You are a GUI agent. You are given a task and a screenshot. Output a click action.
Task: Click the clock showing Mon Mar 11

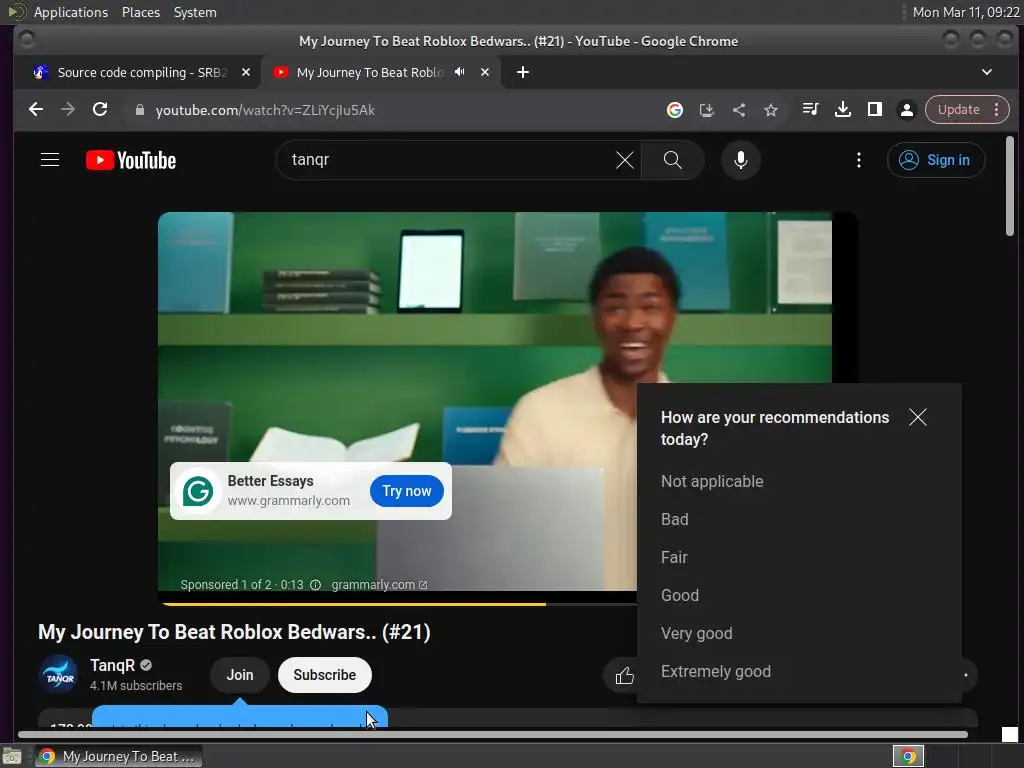tap(965, 12)
